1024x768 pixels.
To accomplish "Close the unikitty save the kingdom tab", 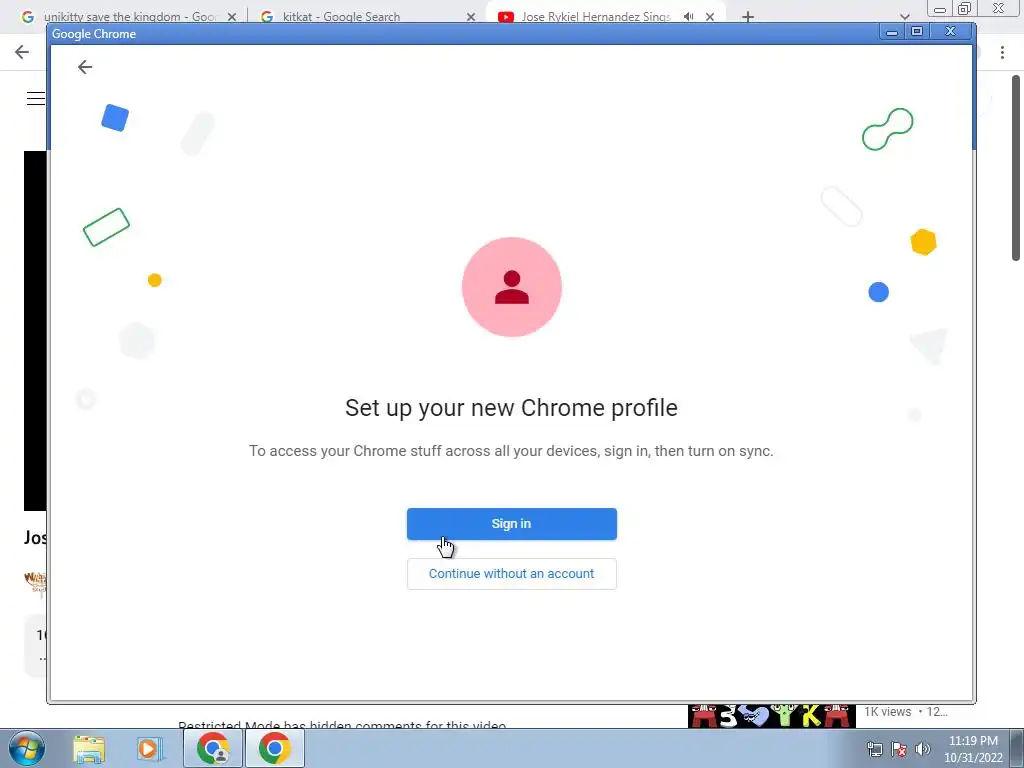I will [232, 17].
